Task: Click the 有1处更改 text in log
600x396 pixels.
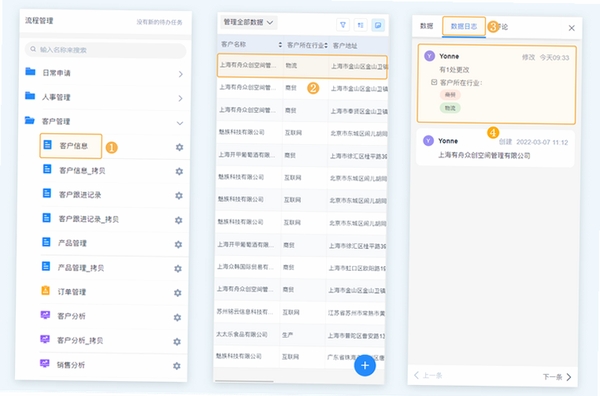Action: [454, 70]
